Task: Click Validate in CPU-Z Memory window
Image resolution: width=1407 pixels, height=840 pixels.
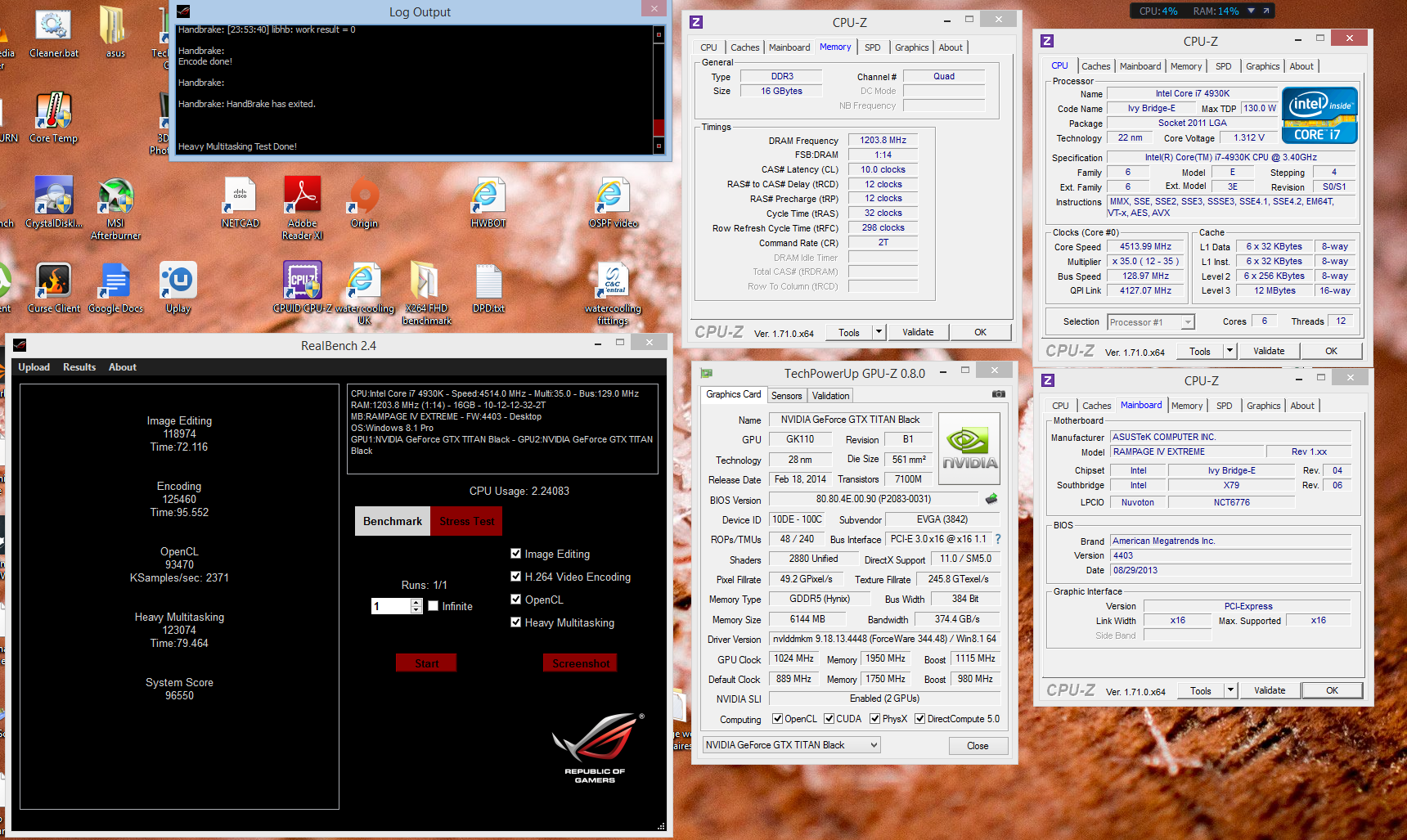Action: pos(918,332)
